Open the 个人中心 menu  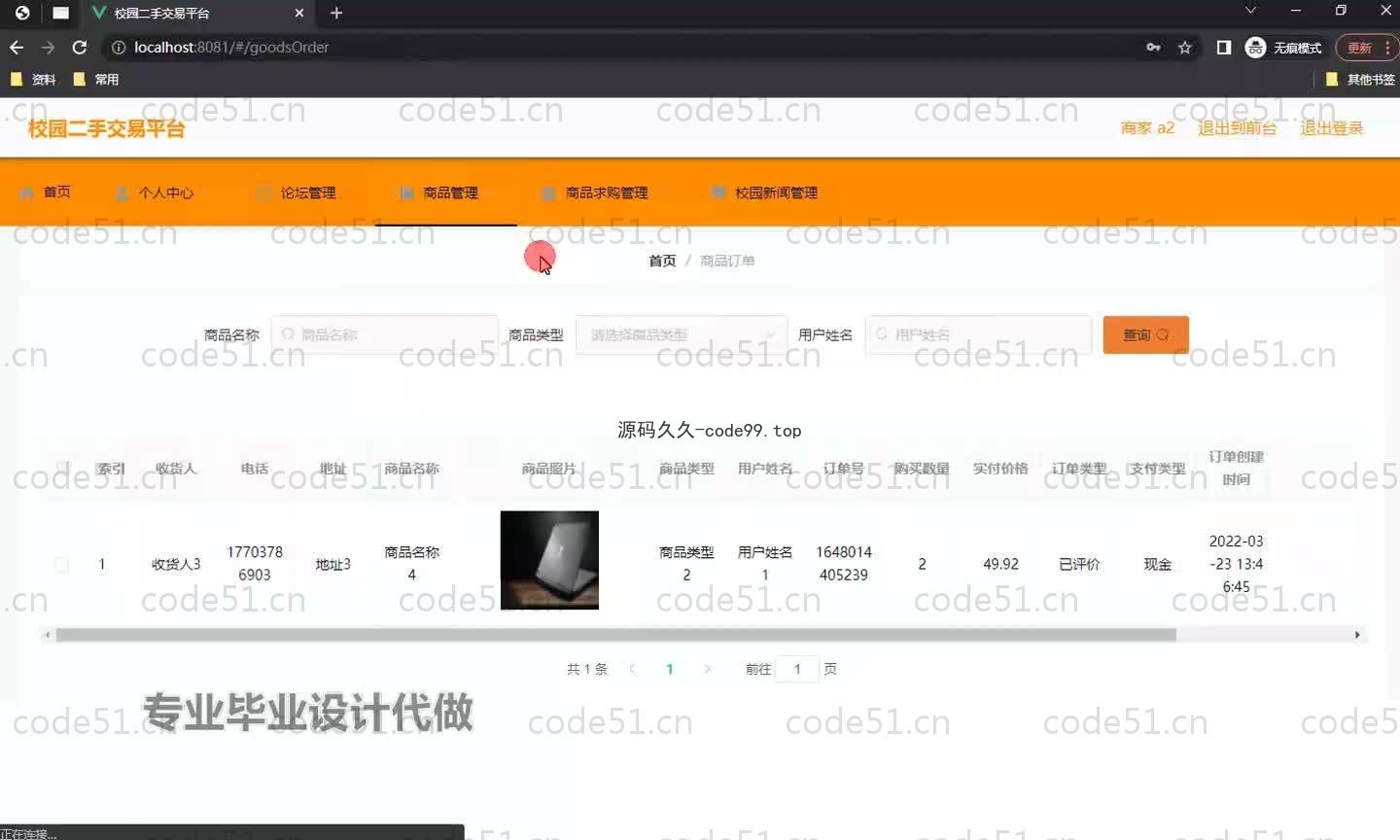[x=155, y=192]
